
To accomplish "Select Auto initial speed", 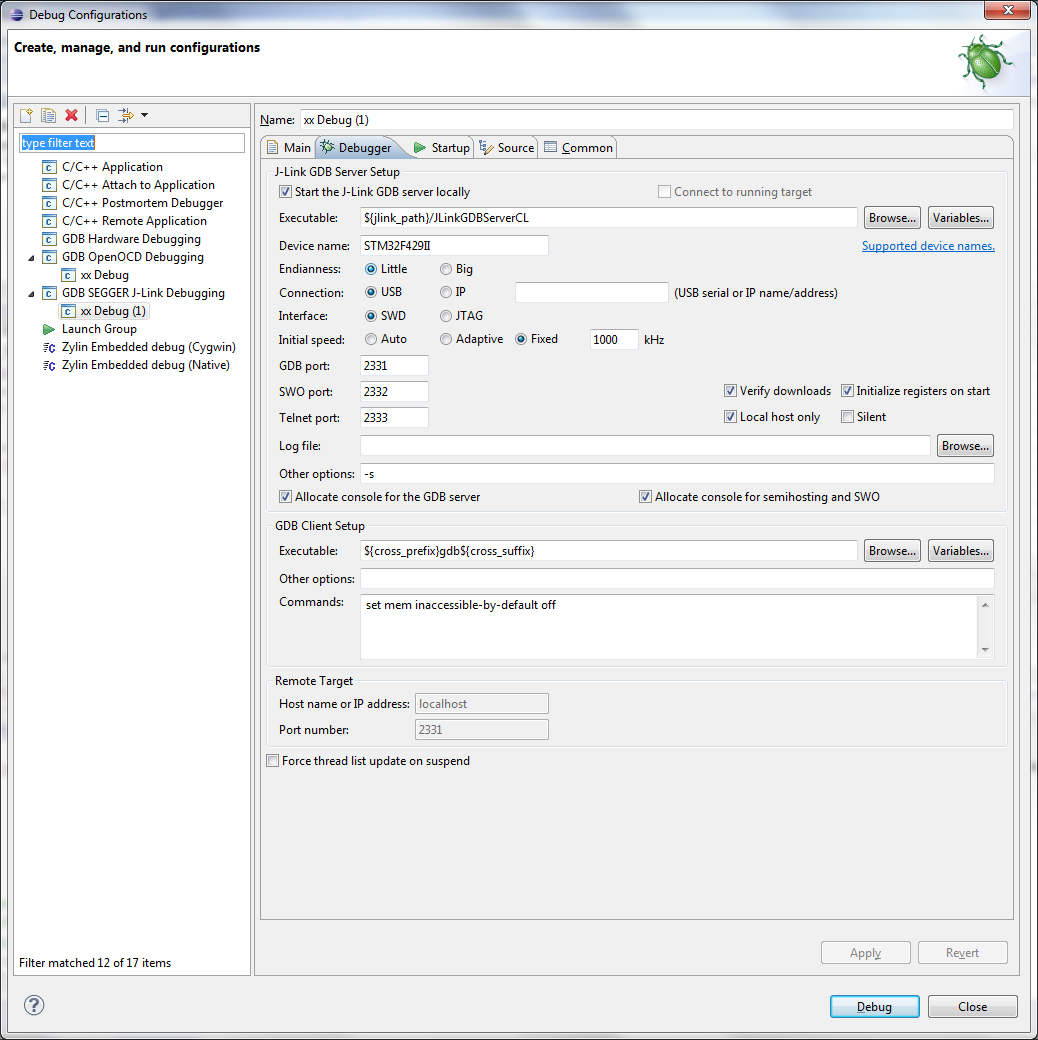I will 371,340.
